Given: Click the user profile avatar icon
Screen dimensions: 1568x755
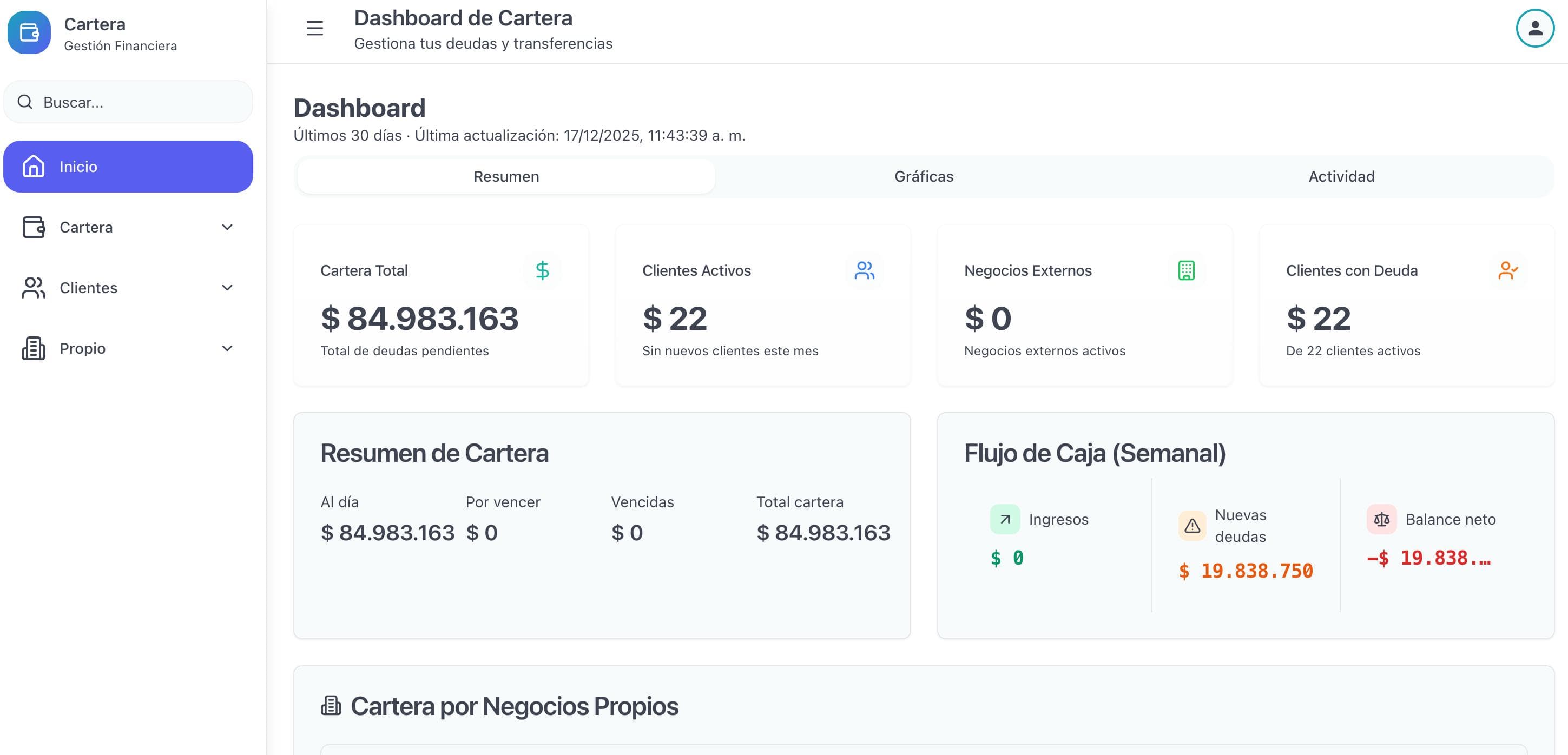Looking at the screenshot, I should [1534, 27].
